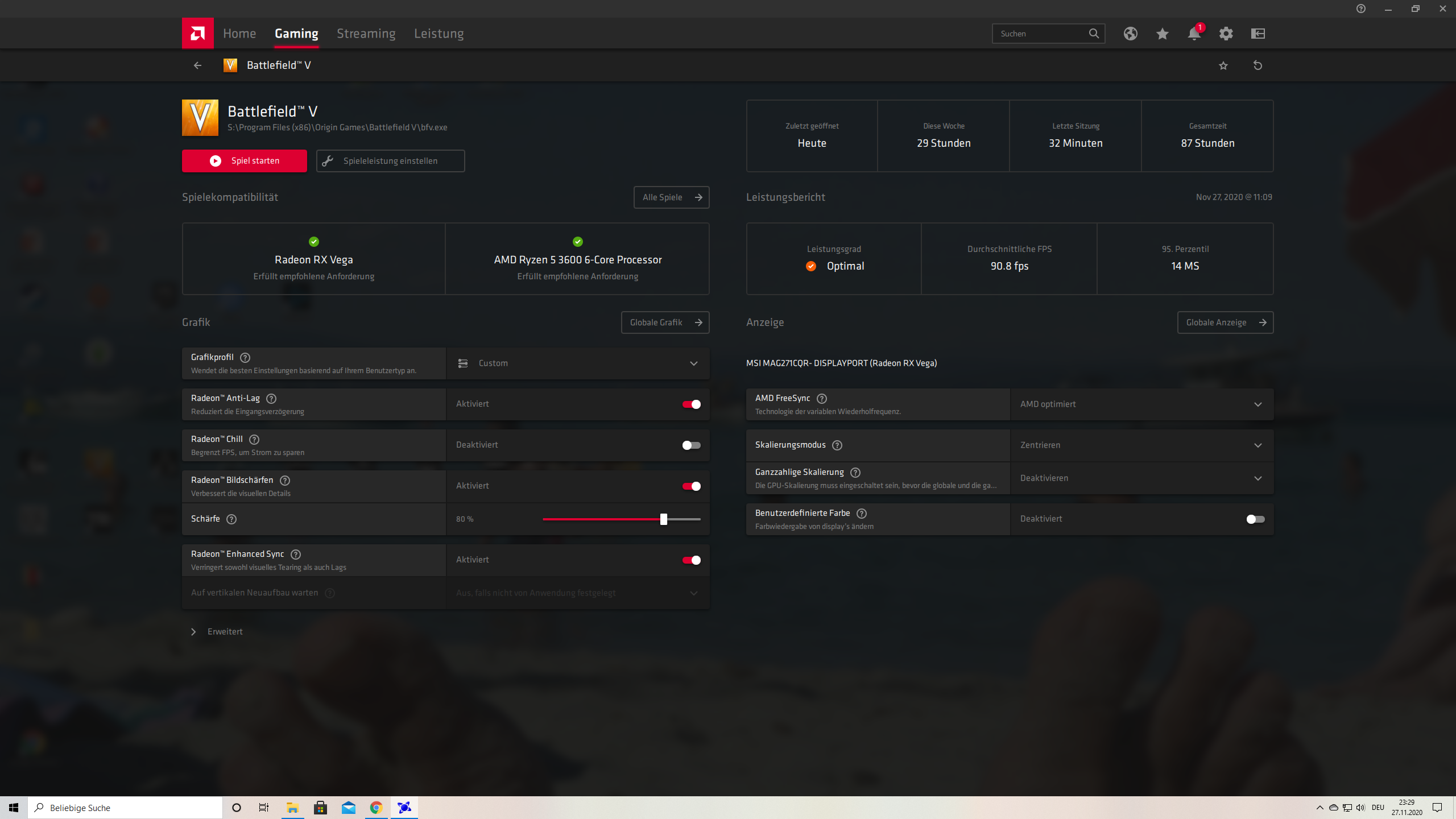Screen dimensions: 1456x819
Task: Turn on Benutzerdefinierte Farbe toggle
Action: (1255, 519)
